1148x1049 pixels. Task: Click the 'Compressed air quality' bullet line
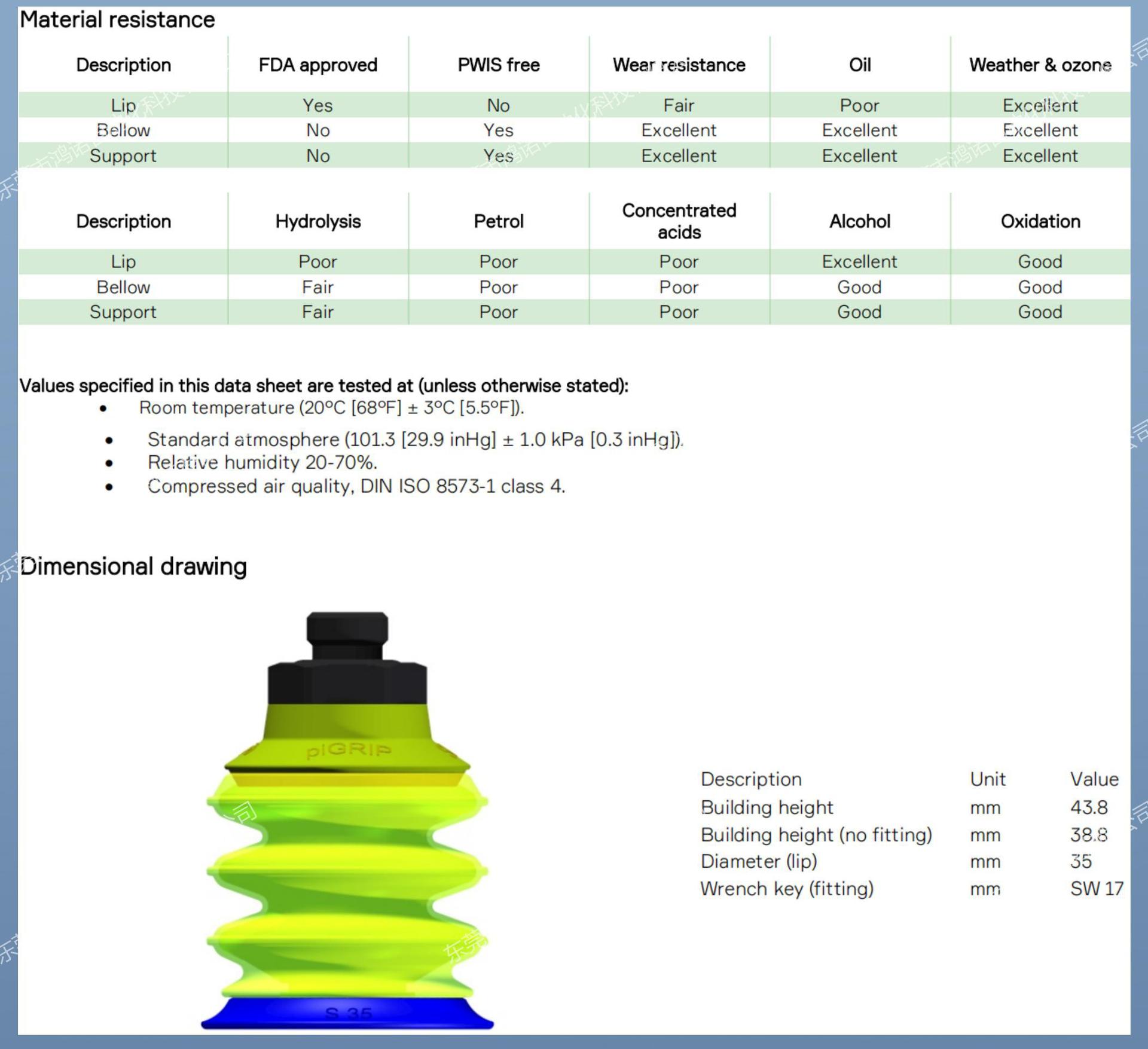tap(356, 486)
